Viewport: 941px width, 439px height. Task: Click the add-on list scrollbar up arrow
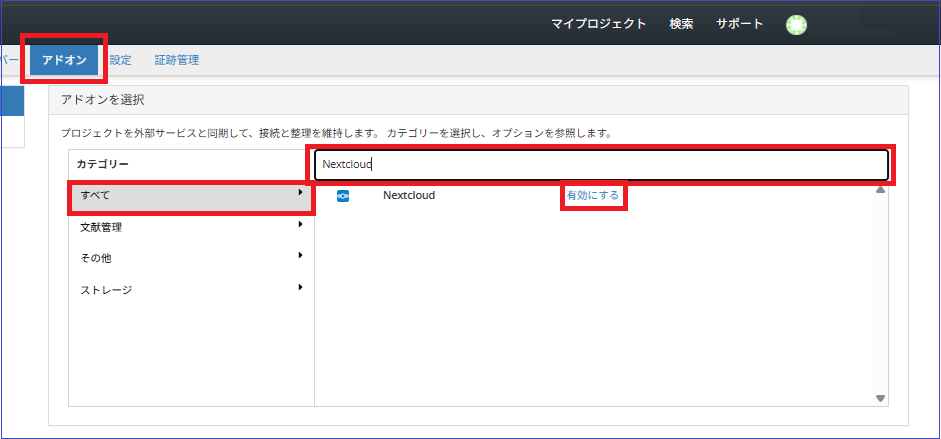click(x=880, y=190)
